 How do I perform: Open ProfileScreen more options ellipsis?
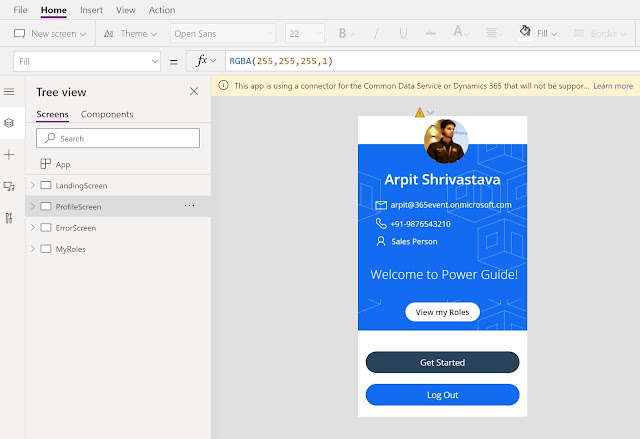point(189,206)
